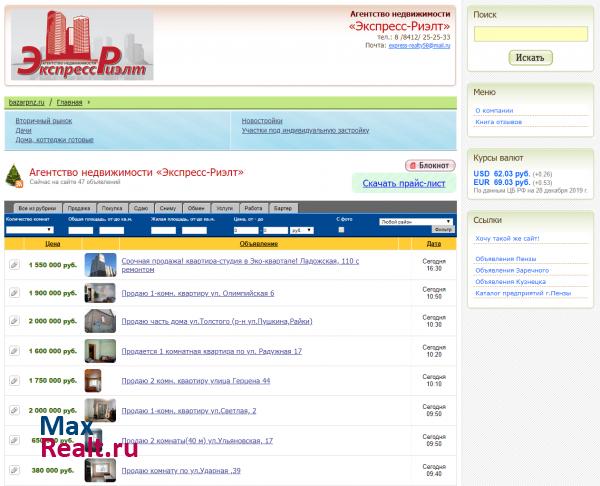Switch to the 'Сниму' tab
600x486 pixels.
(x=168, y=208)
